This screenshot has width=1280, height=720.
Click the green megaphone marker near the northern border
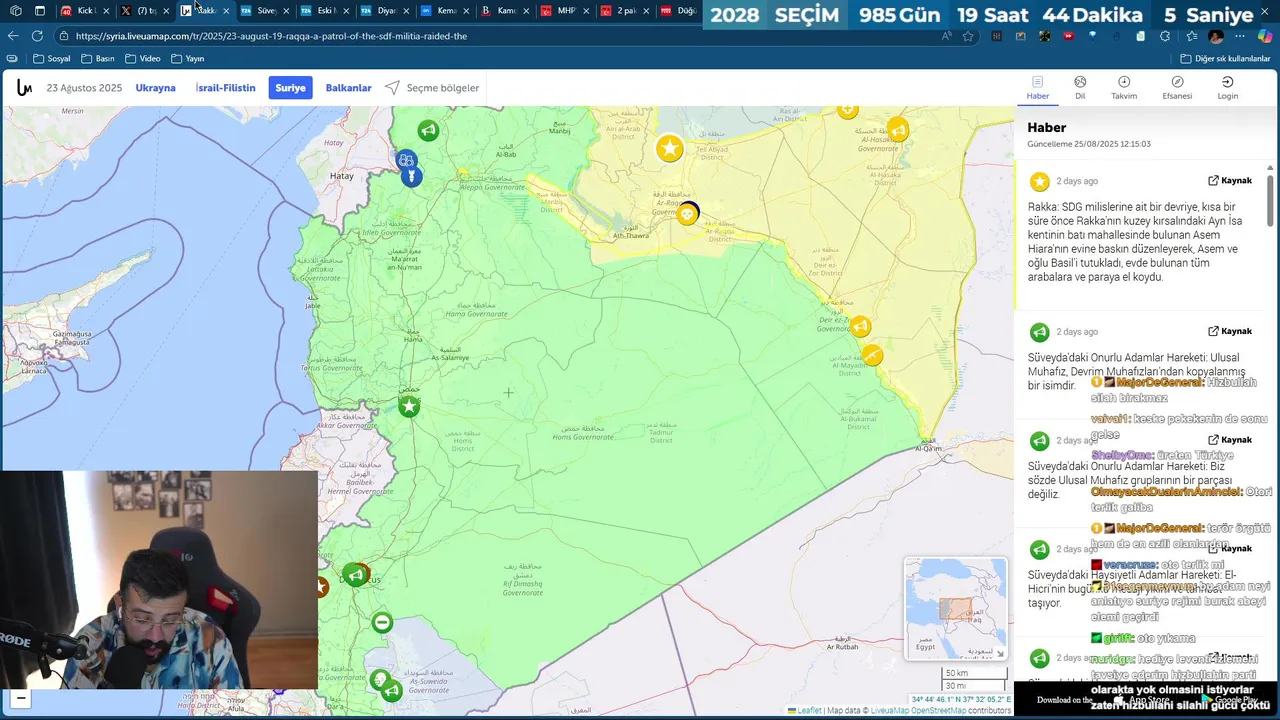[x=428, y=130]
